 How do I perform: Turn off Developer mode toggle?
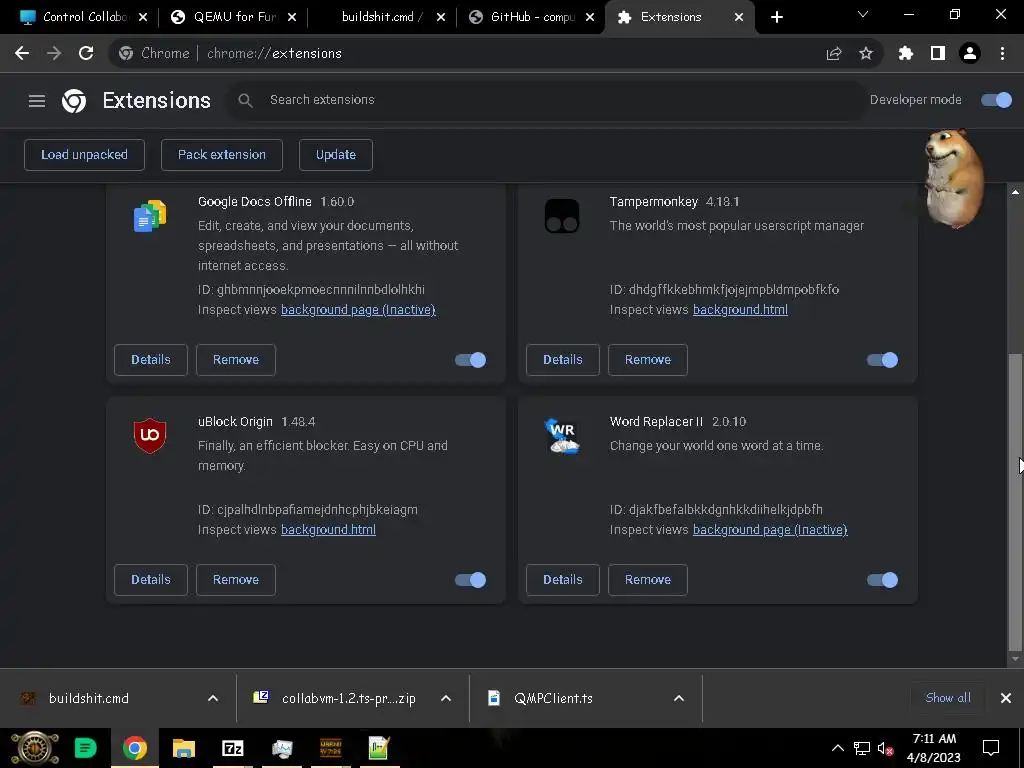coord(996,100)
